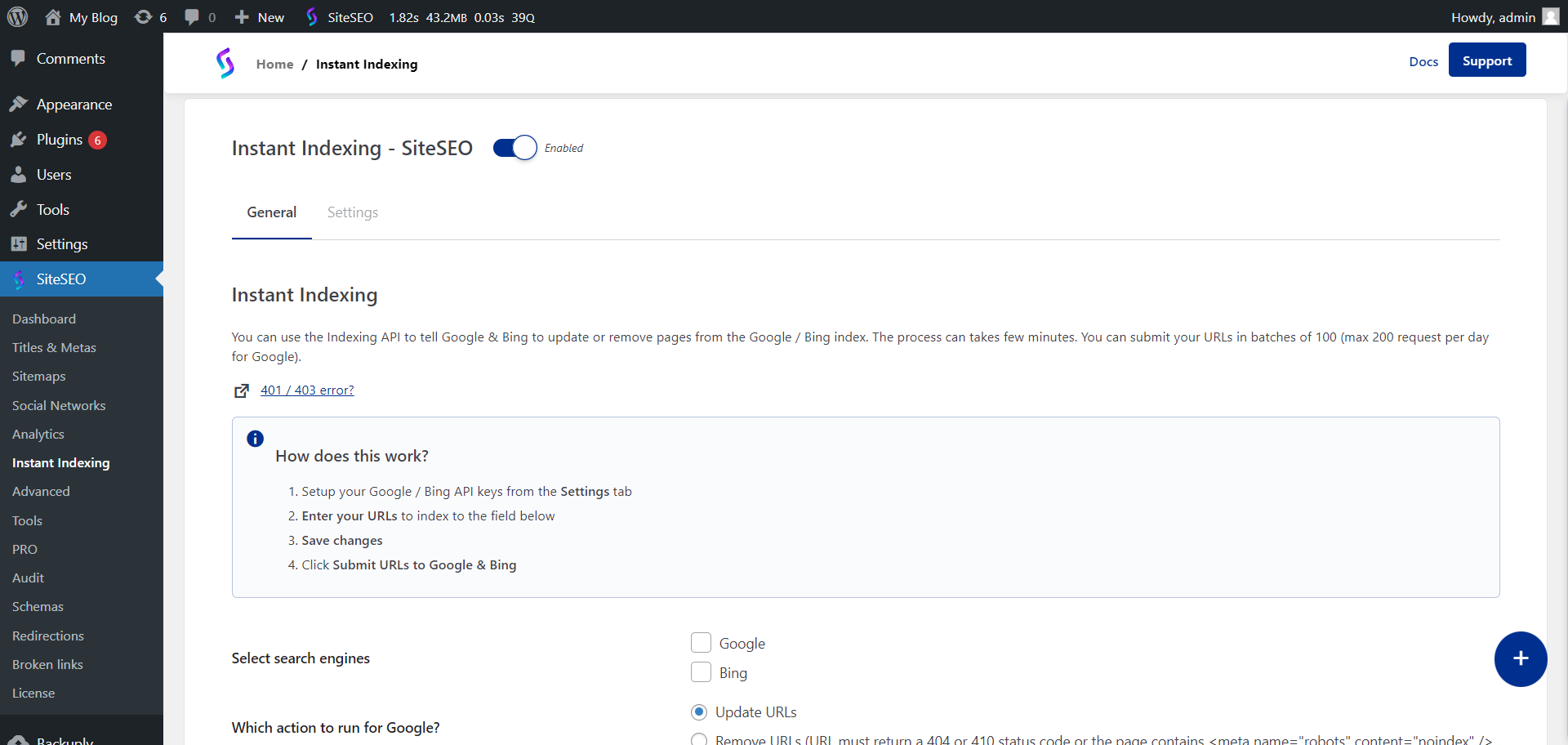Viewport: 1568px width, 745px height.
Task: Open the Docs link
Action: click(1423, 61)
